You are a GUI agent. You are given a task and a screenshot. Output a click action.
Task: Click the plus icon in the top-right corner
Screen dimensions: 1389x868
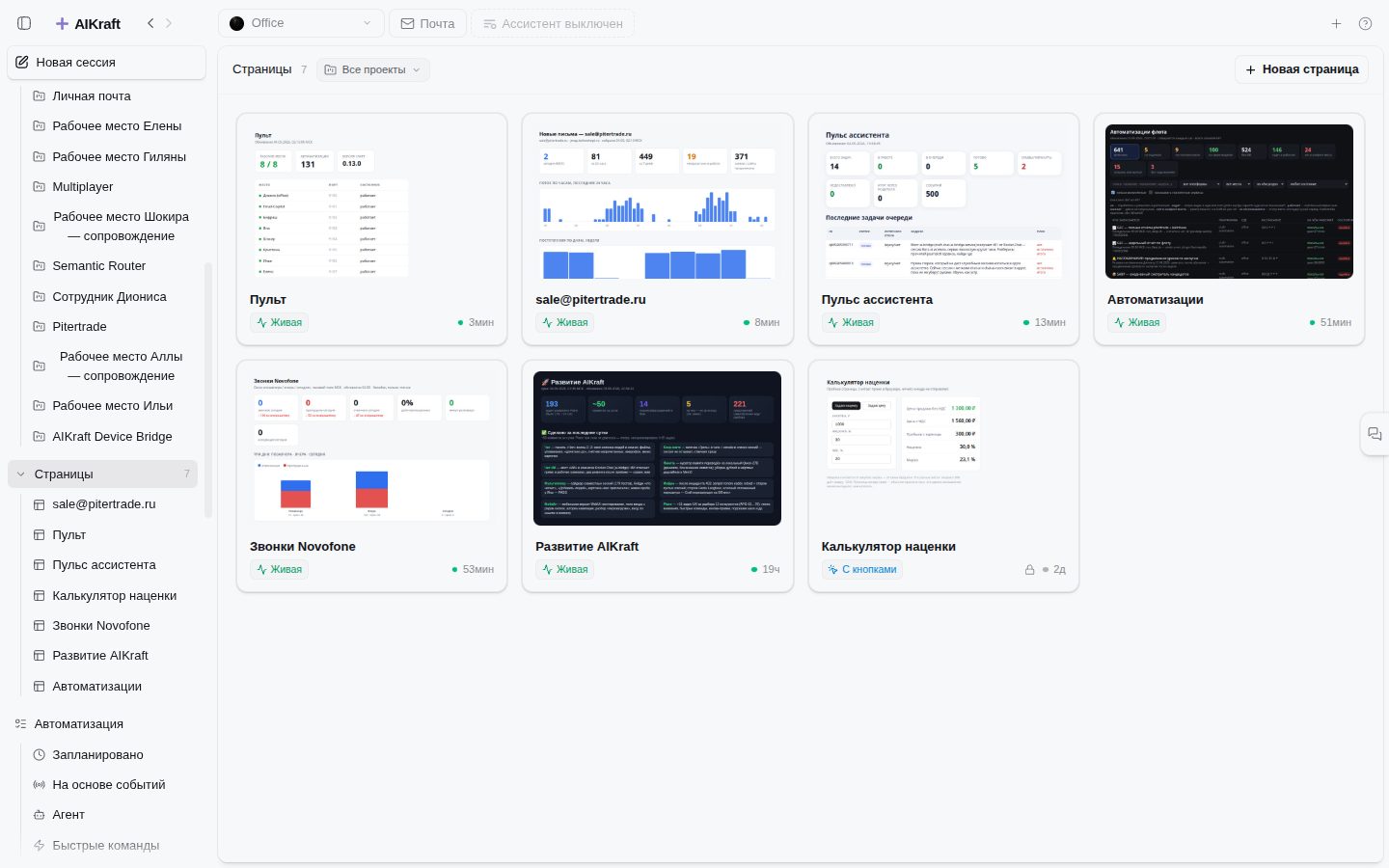tap(1336, 23)
